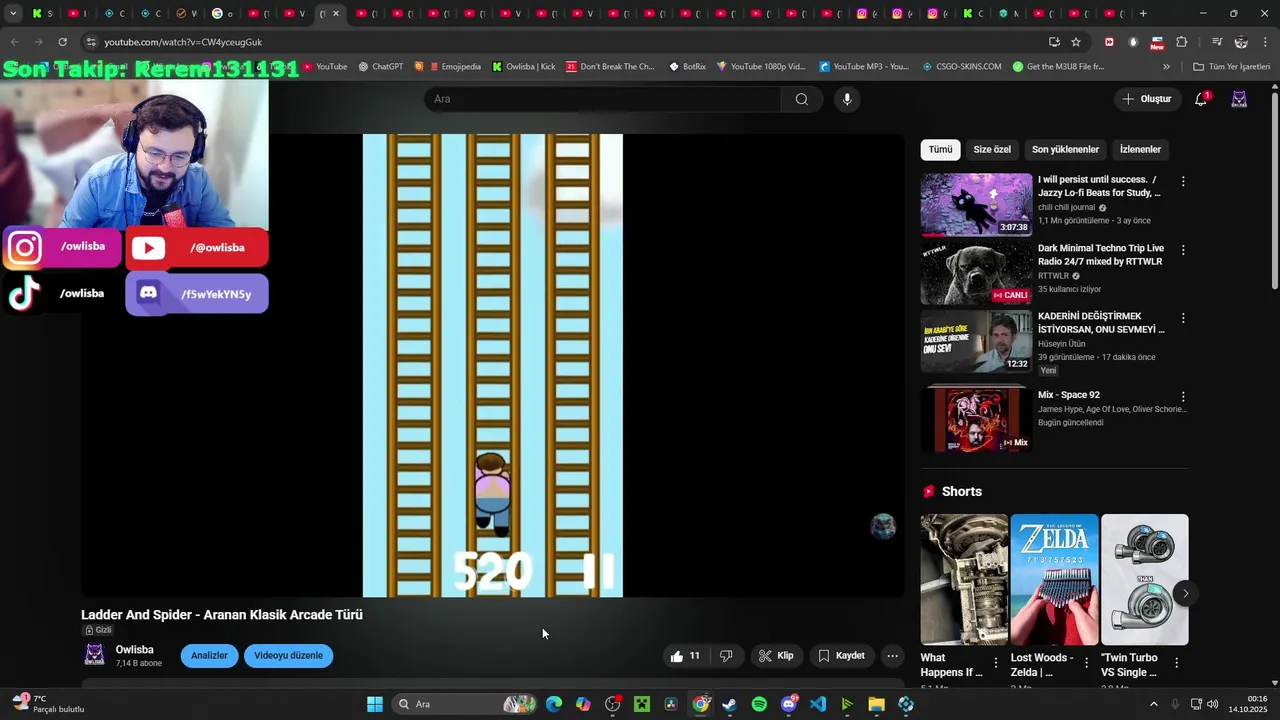Click the Oluştur create button
The width and height of the screenshot is (1280, 720).
[1146, 99]
